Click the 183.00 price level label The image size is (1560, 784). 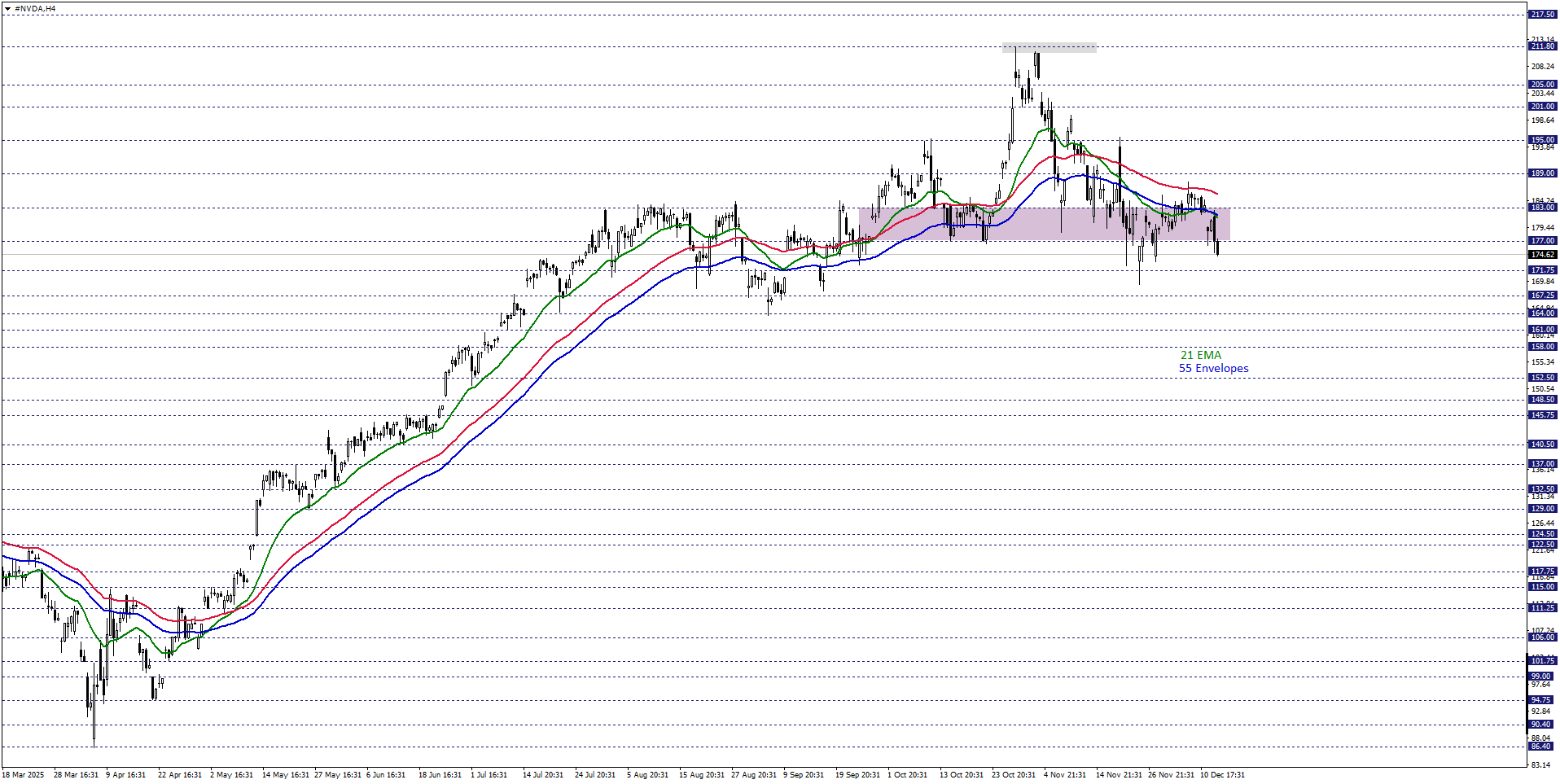point(1542,208)
